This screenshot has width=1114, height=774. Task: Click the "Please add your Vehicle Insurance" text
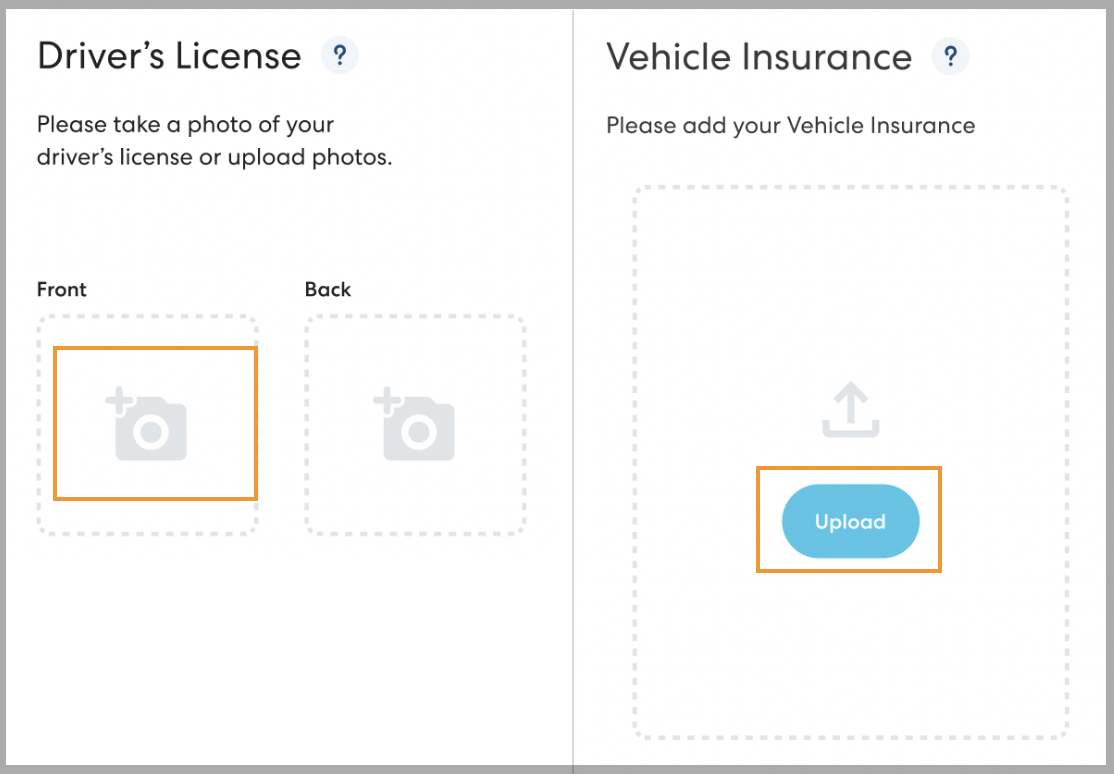point(790,126)
